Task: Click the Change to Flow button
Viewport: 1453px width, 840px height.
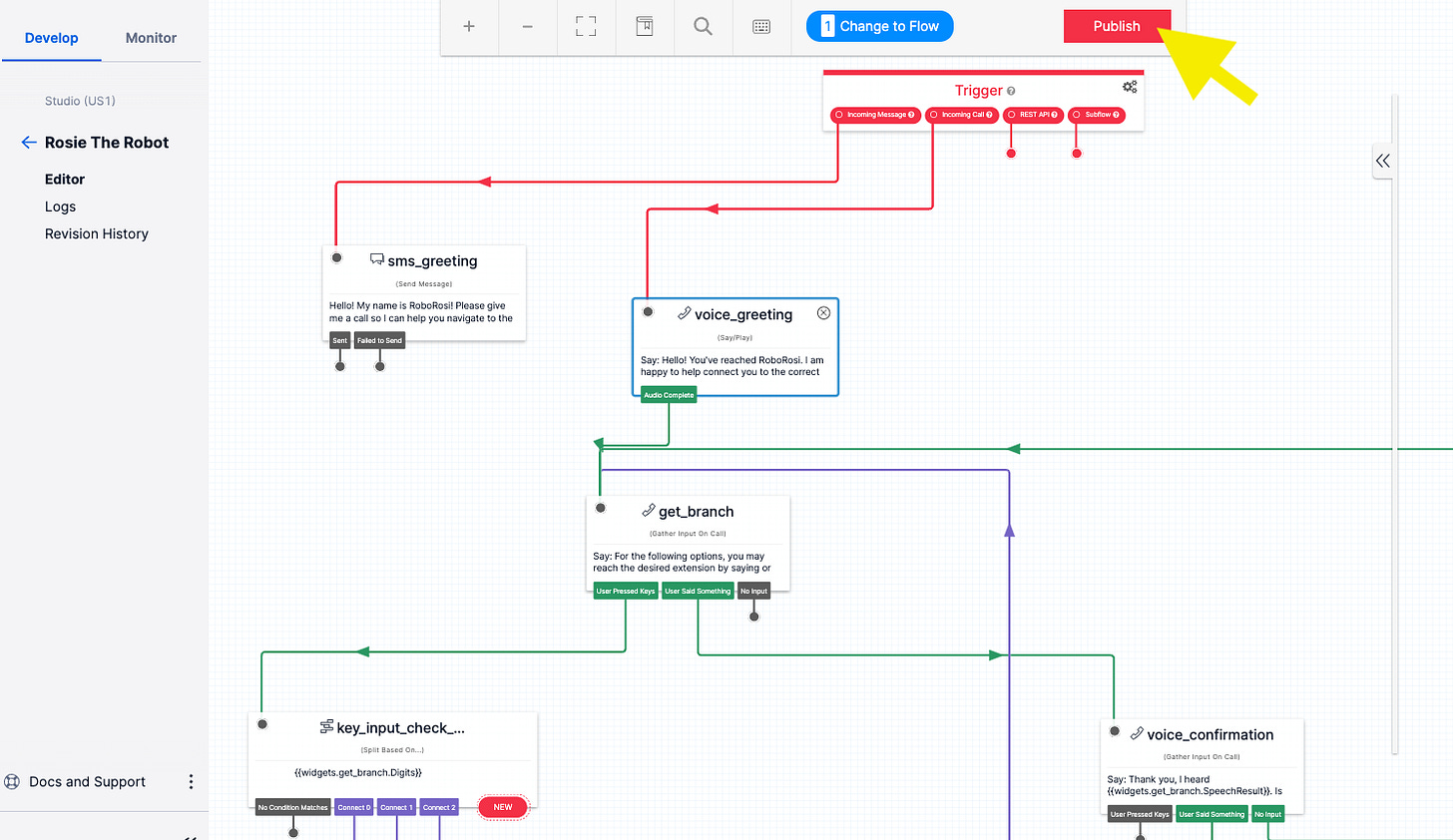Action: click(x=879, y=26)
